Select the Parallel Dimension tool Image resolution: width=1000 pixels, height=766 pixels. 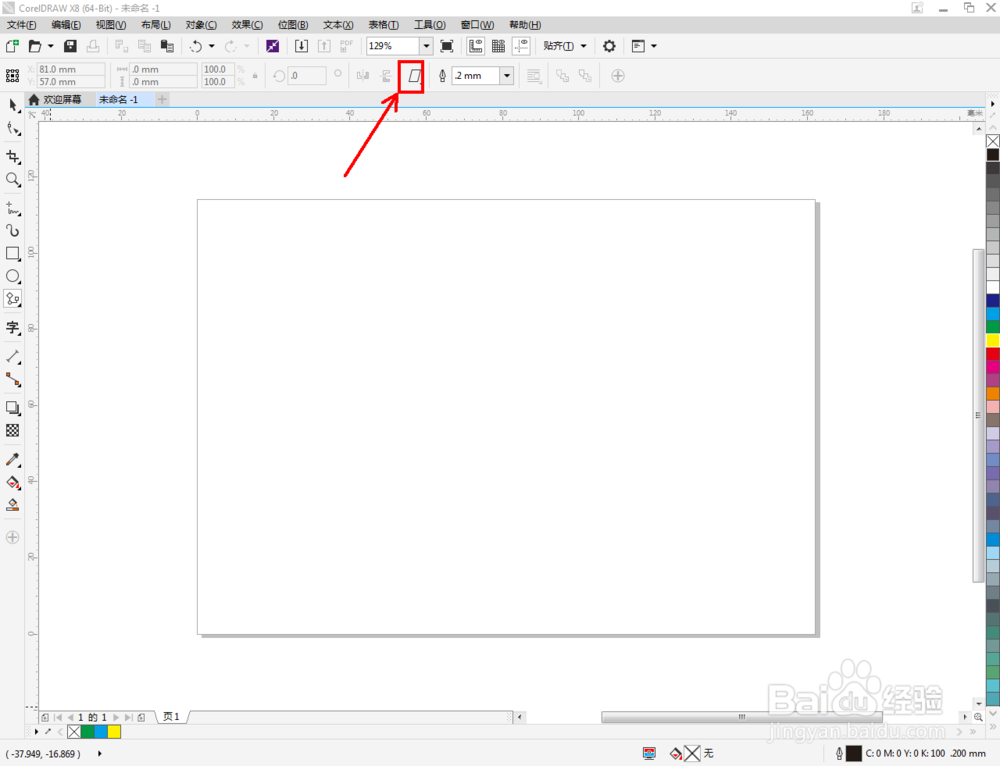click(13, 357)
